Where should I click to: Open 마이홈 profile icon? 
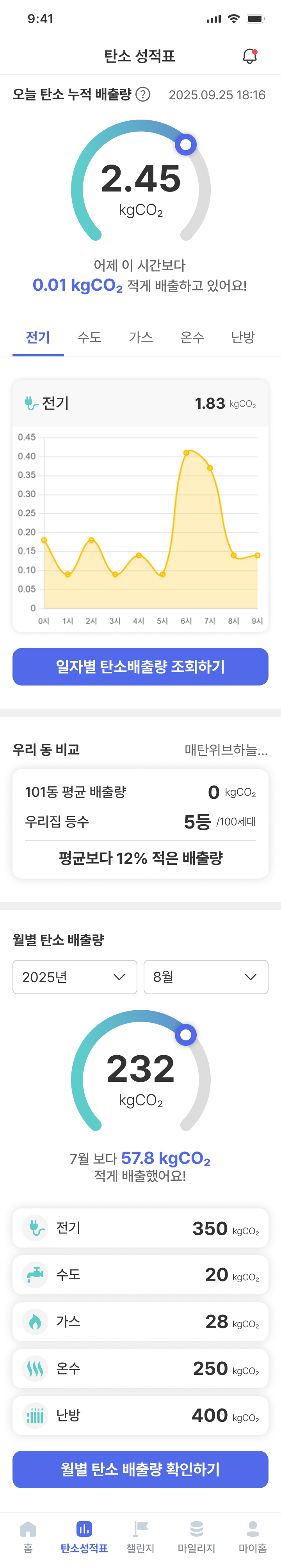click(x=253, y=1529)
